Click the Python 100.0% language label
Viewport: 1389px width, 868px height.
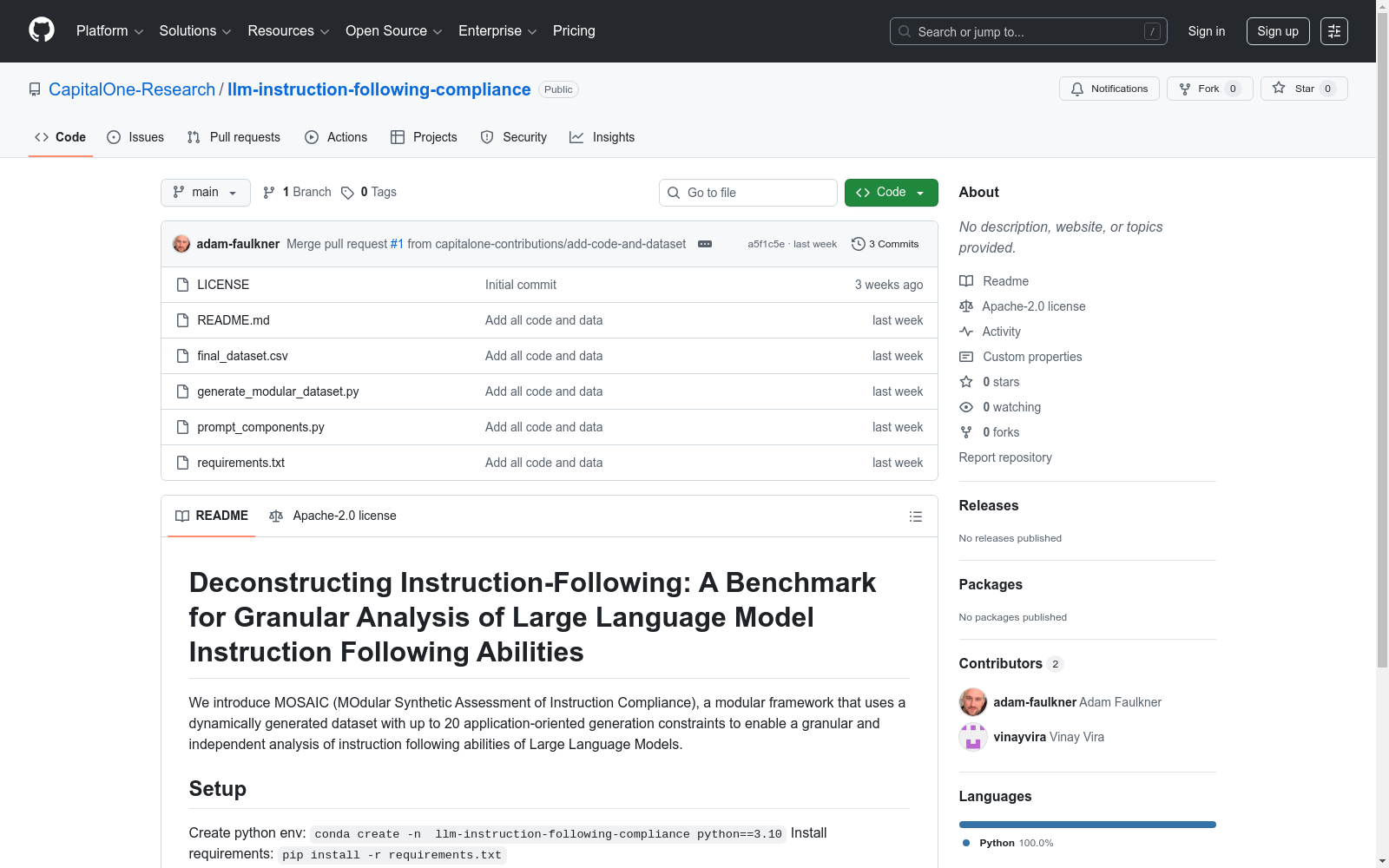coord(1008,843)
